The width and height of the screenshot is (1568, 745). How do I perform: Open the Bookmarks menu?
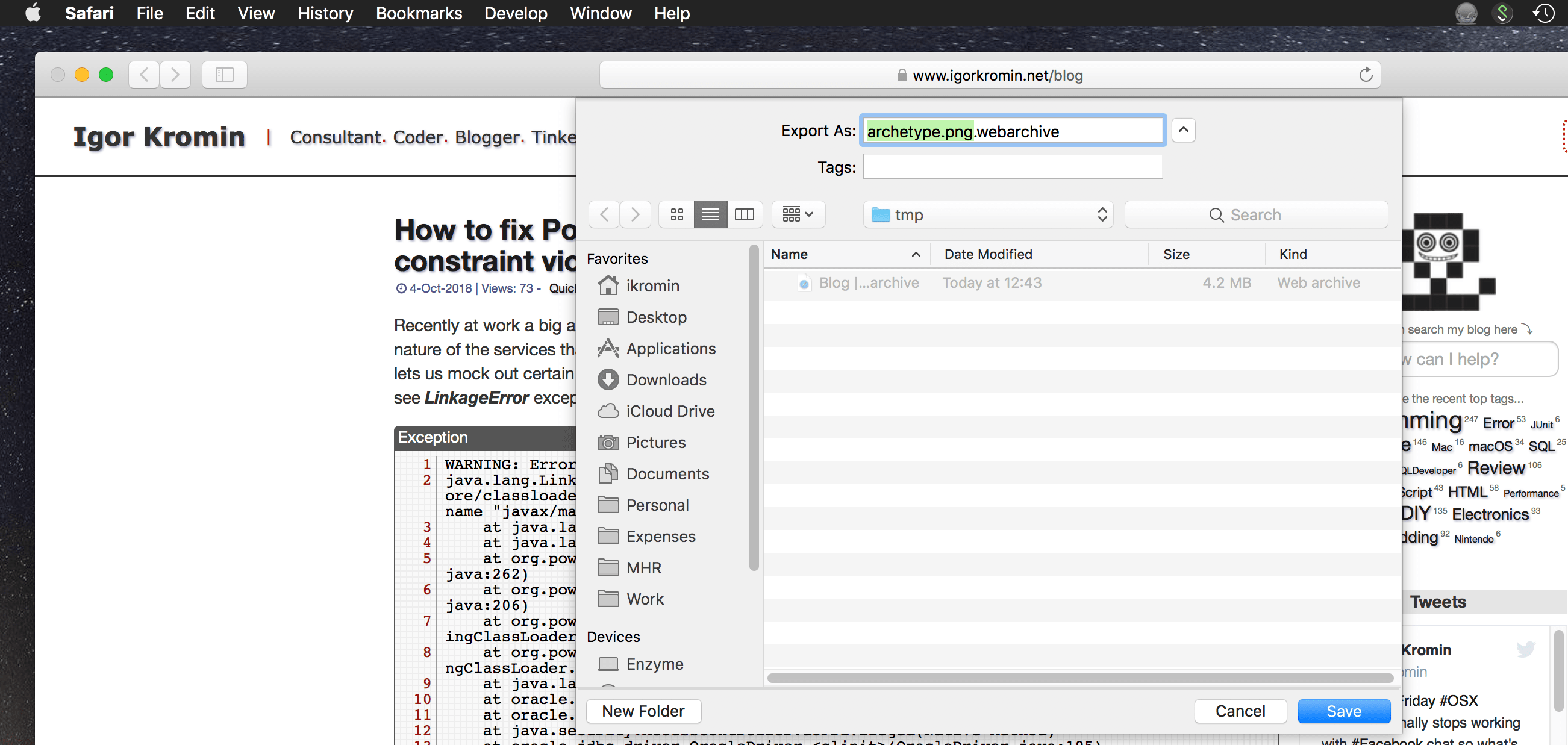419,13
